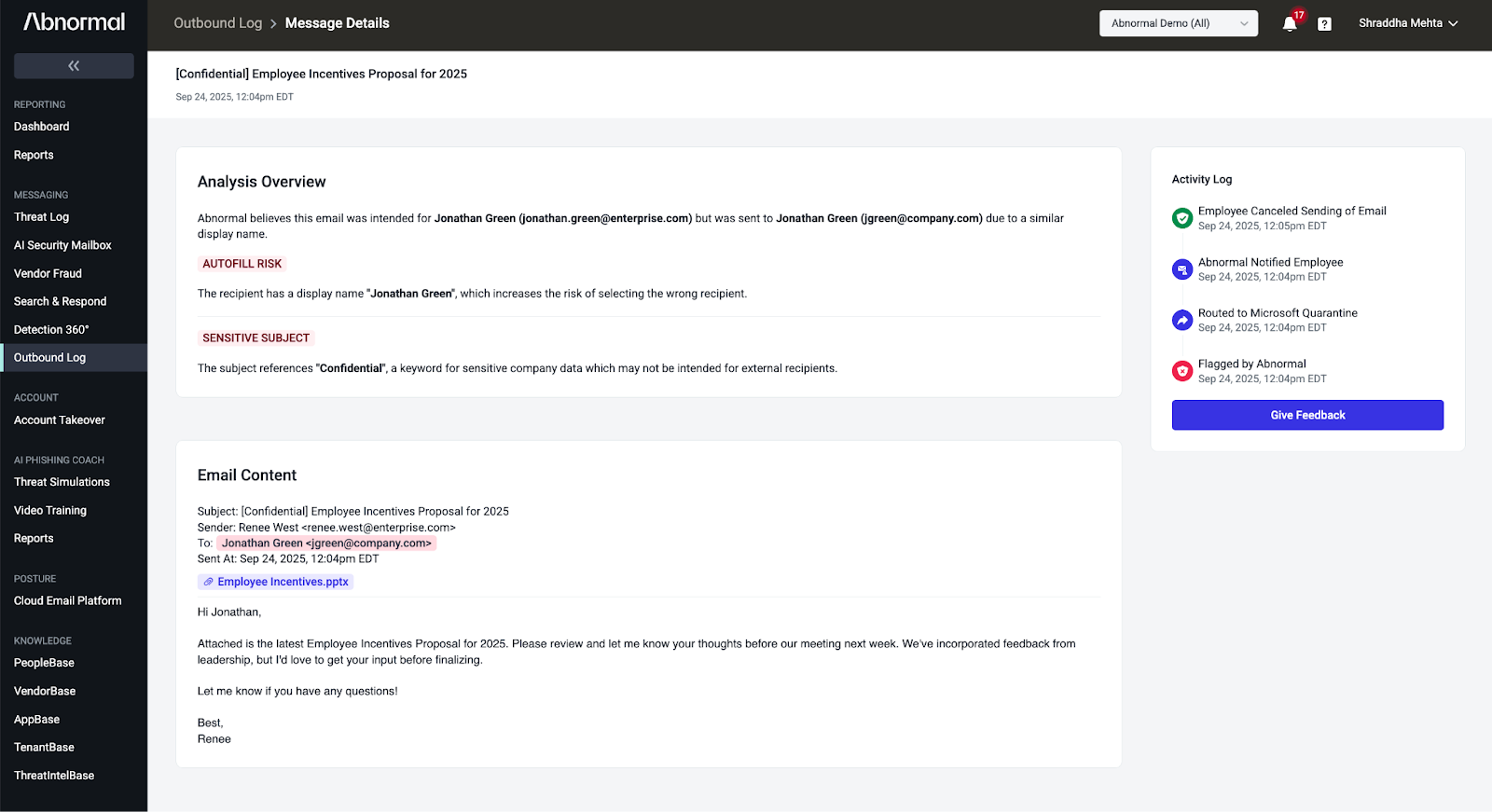The image size is (1492, 812).
Task: Go to Dashboard in sidebar
Action: 42,127
